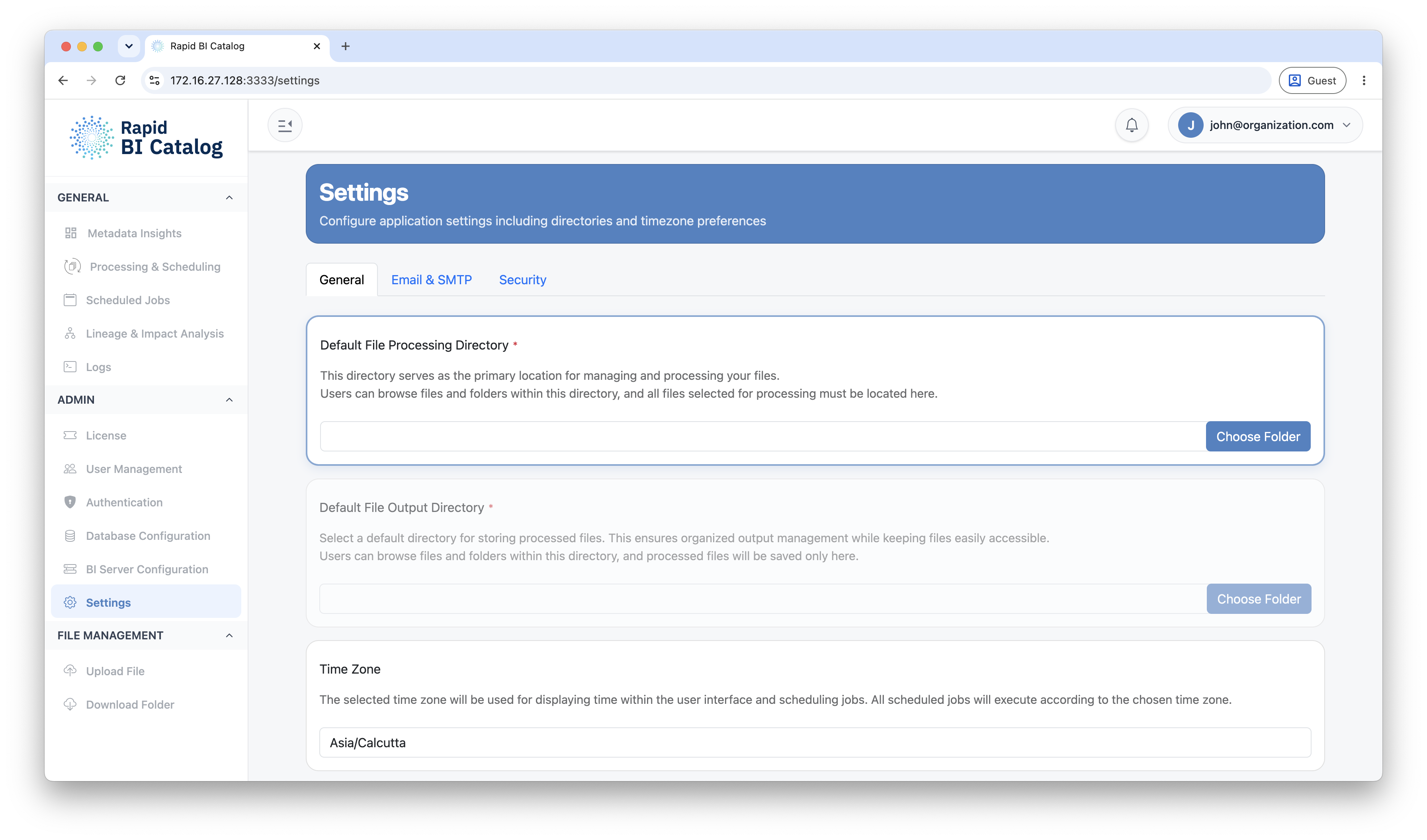Click the Logs terminal icon
Viewport: 1427px width, 840px height.
tap(70, 367)
